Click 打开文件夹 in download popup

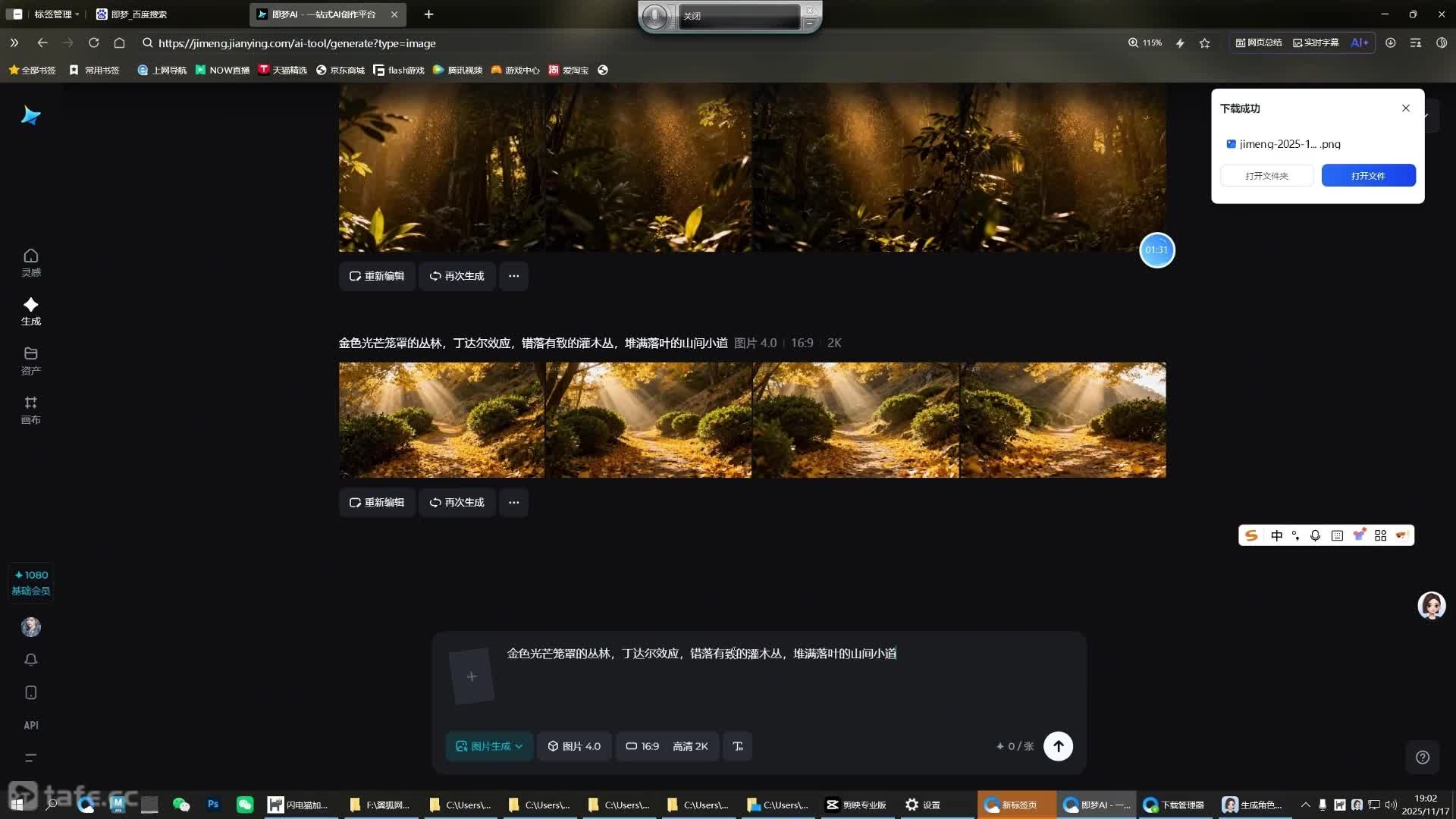pyautogui.click(x=1266, y=175)
